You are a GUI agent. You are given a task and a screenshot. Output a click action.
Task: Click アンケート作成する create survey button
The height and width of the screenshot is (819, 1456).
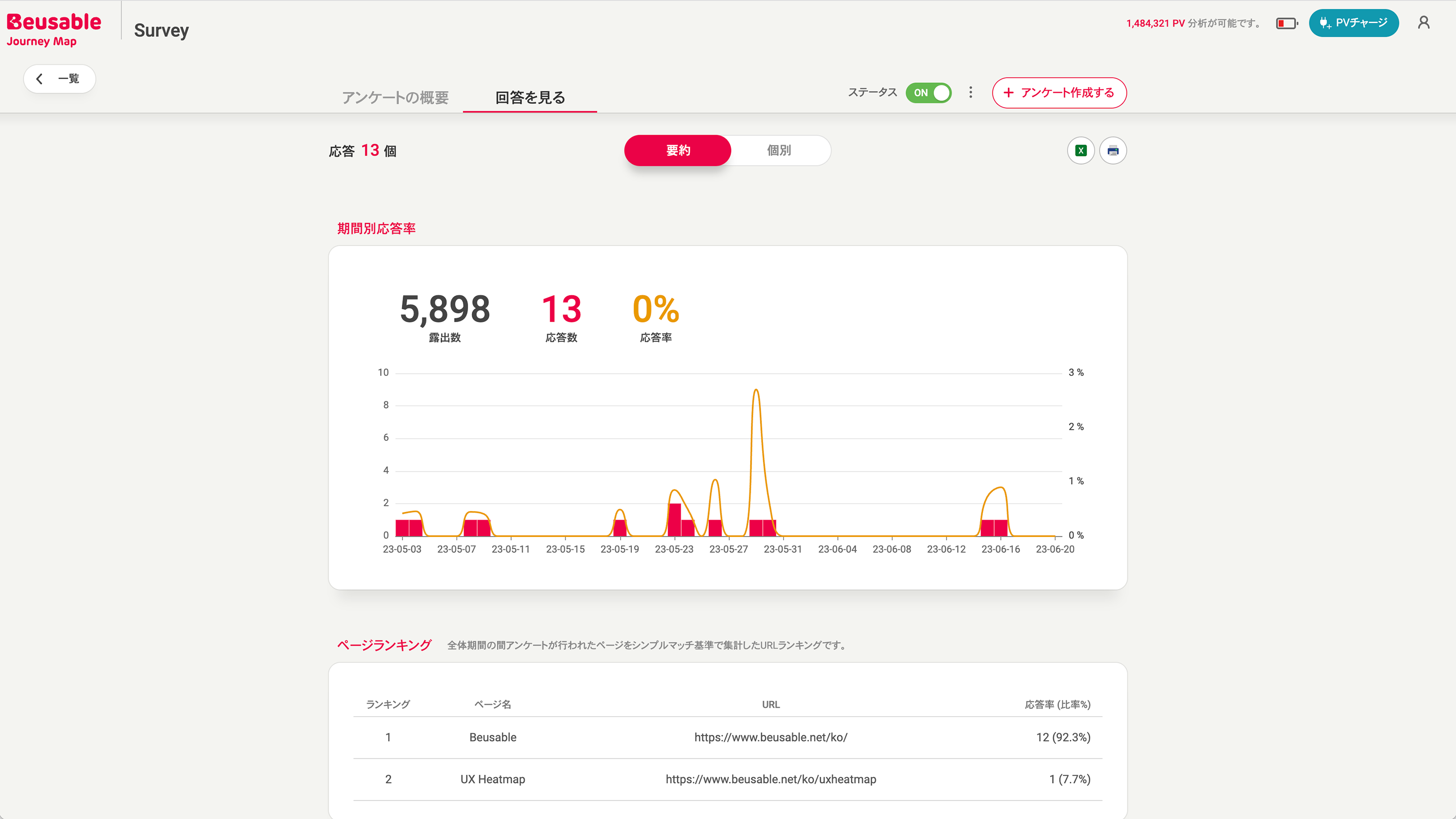coord(1059,93)
